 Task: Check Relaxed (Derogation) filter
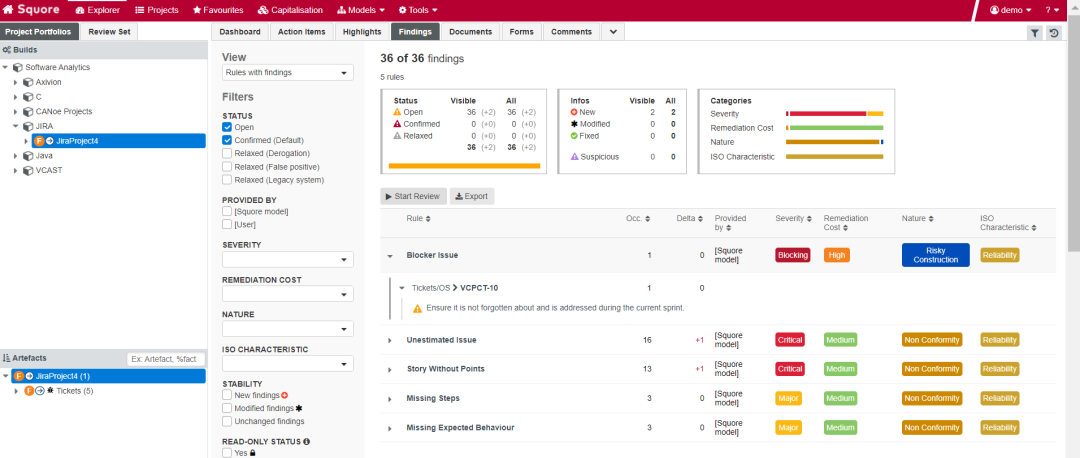227,154
